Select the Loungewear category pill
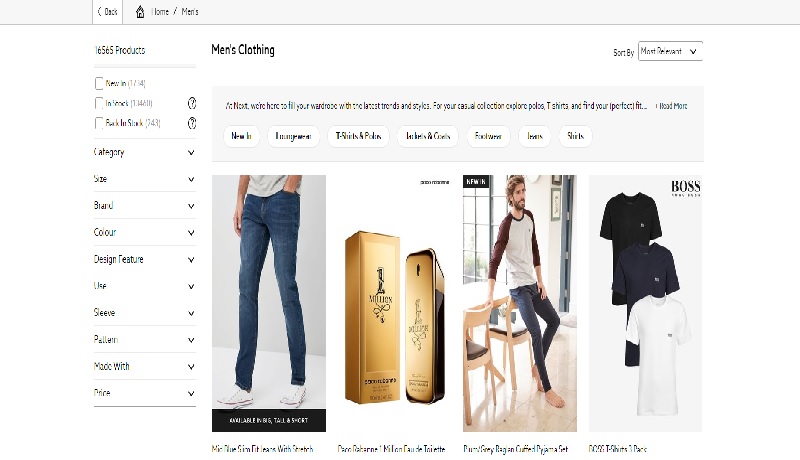800x460 pixels. [293, 136]
